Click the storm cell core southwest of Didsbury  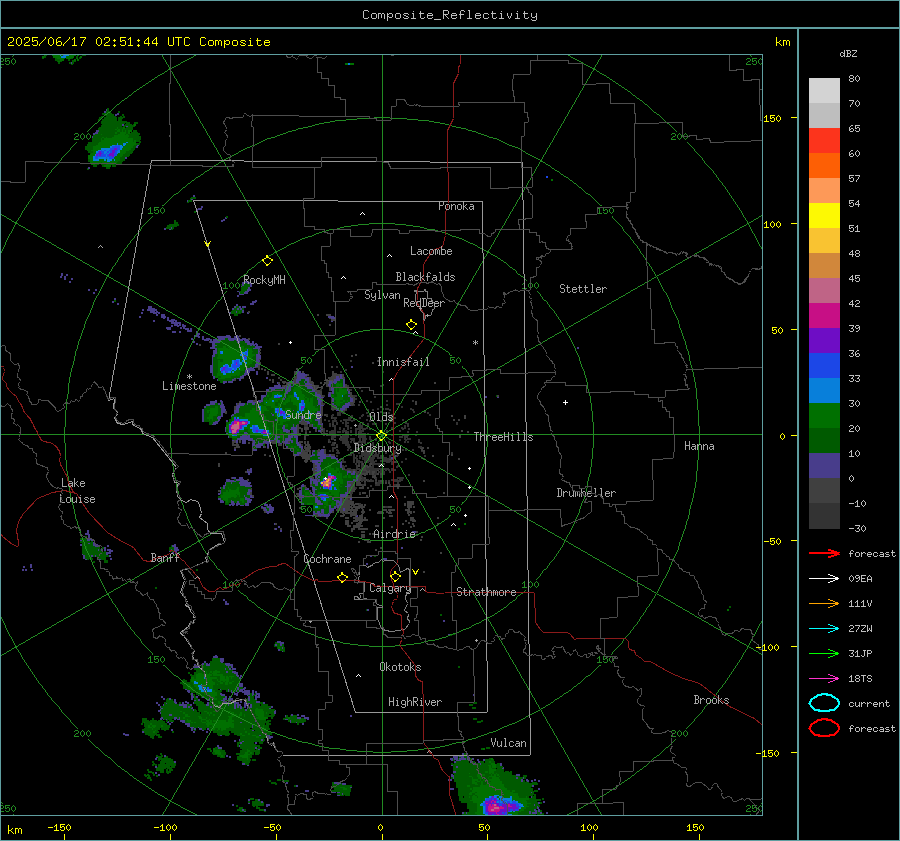327,483
